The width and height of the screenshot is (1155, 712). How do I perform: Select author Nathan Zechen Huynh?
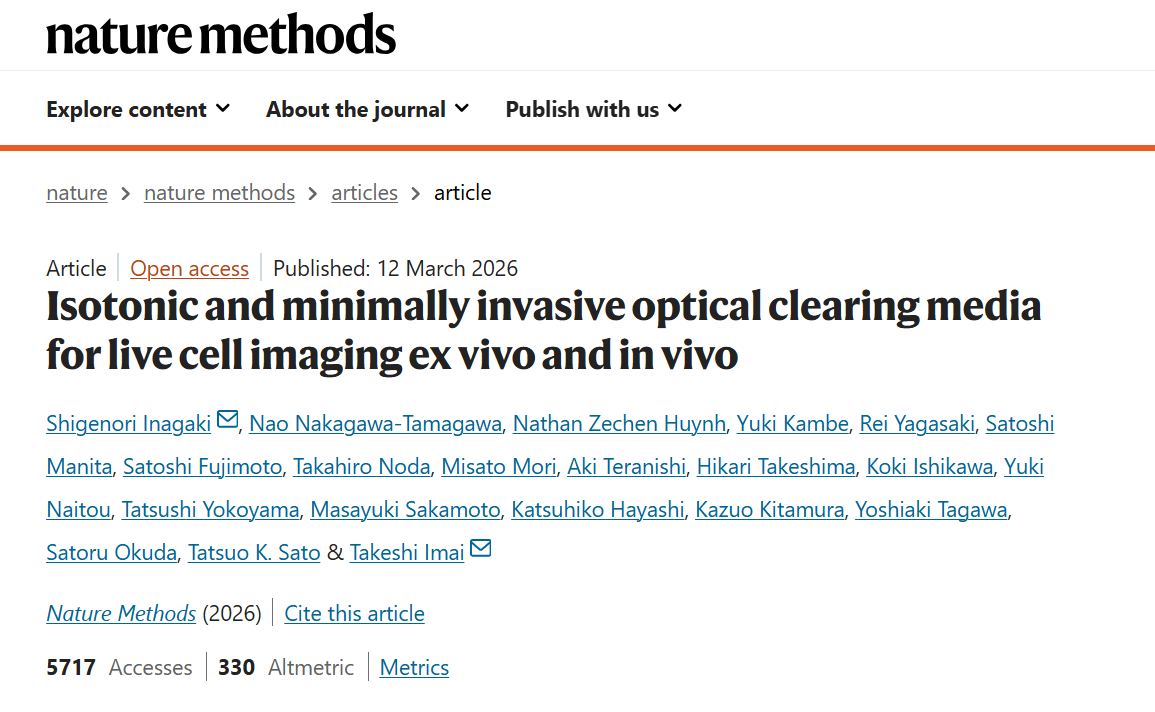tap(619, 423)
